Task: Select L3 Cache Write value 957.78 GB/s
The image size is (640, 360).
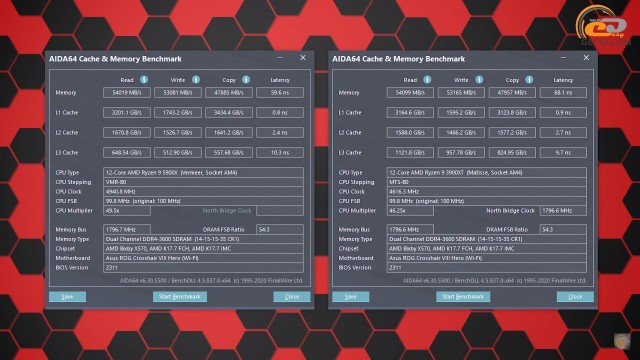Action: pyautogui.click(x=461, y=153)
